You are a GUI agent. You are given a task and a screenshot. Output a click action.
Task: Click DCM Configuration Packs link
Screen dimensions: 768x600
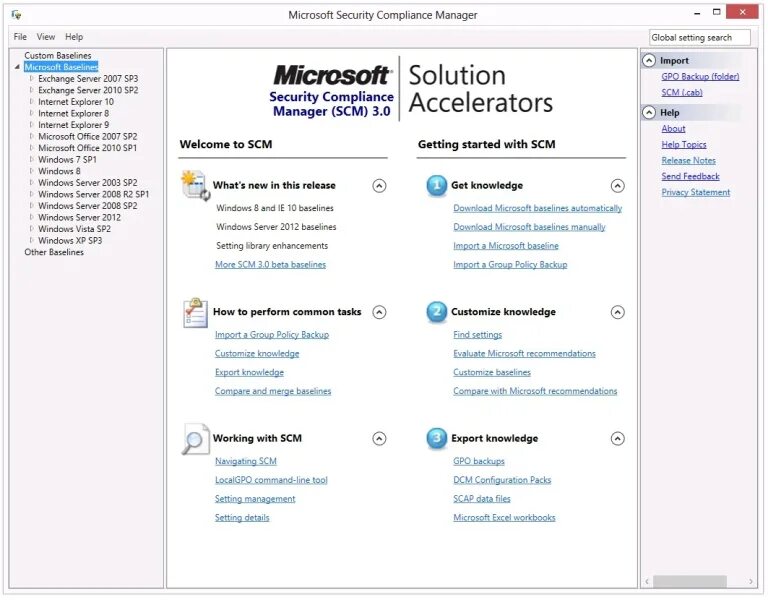coord(502,480)
